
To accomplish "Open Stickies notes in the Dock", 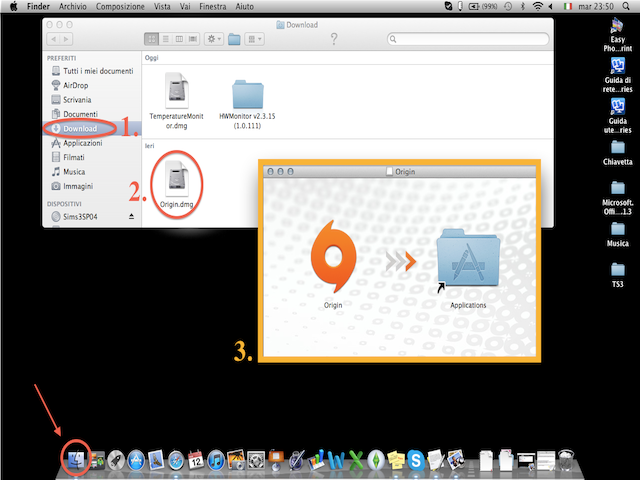I will (x=396, y=461).
